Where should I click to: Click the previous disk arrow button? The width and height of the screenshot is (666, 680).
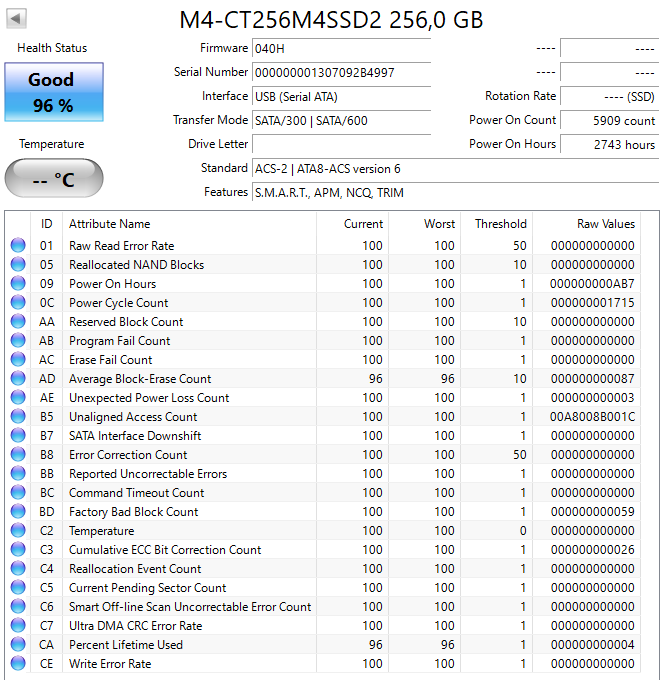[x=17, y=19]
